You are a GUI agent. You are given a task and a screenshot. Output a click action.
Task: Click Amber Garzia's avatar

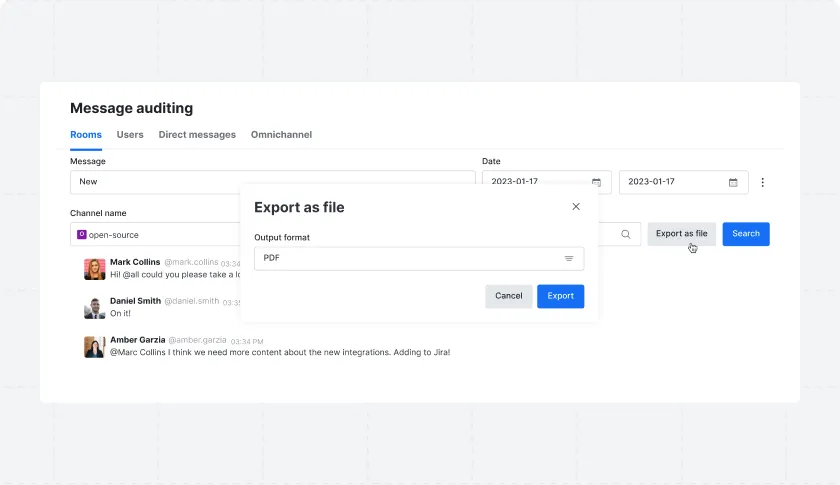(95, 347)
